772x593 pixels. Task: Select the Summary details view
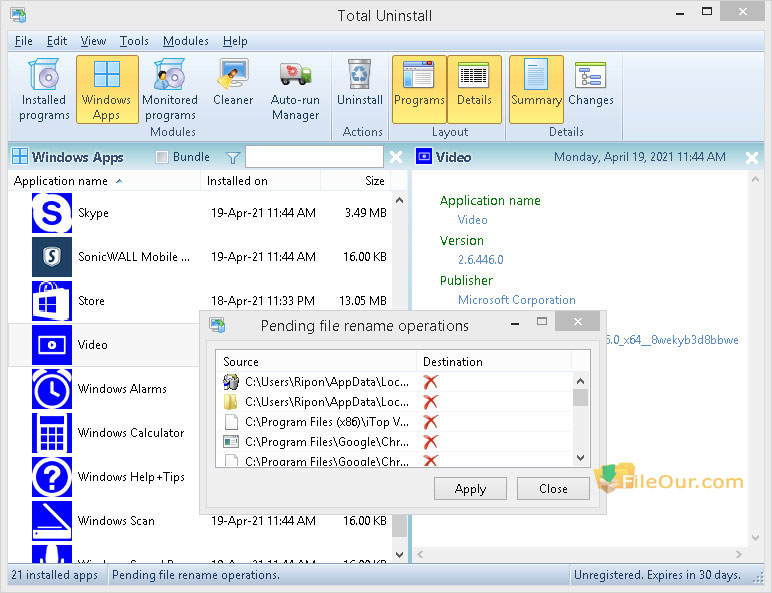tap(536, 89)
